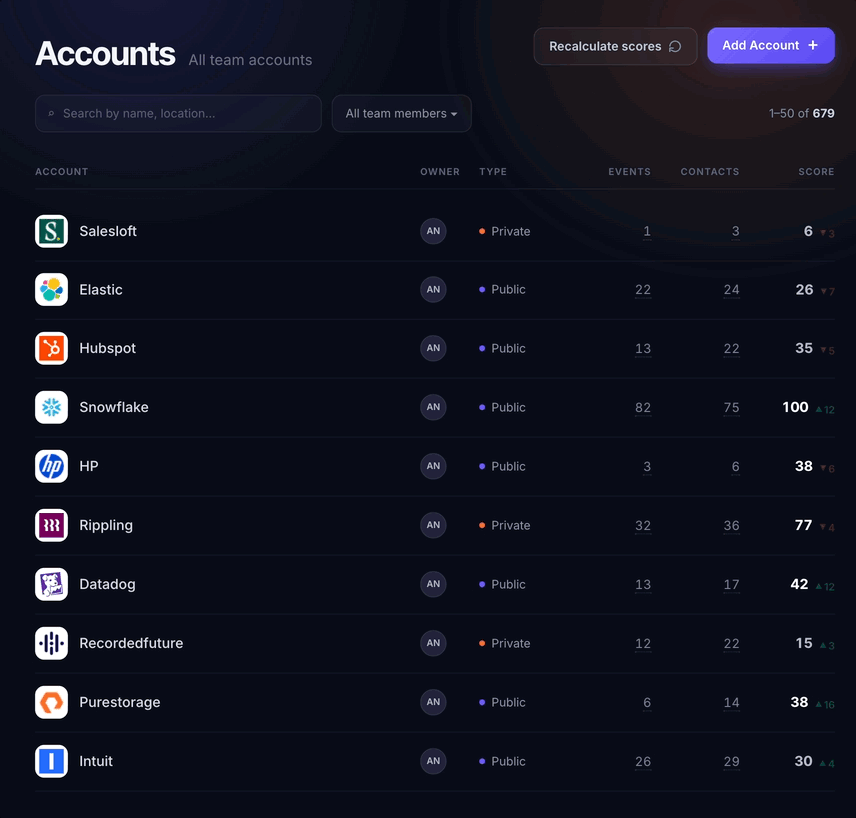Open the All team members dropdown

[401, 114]
